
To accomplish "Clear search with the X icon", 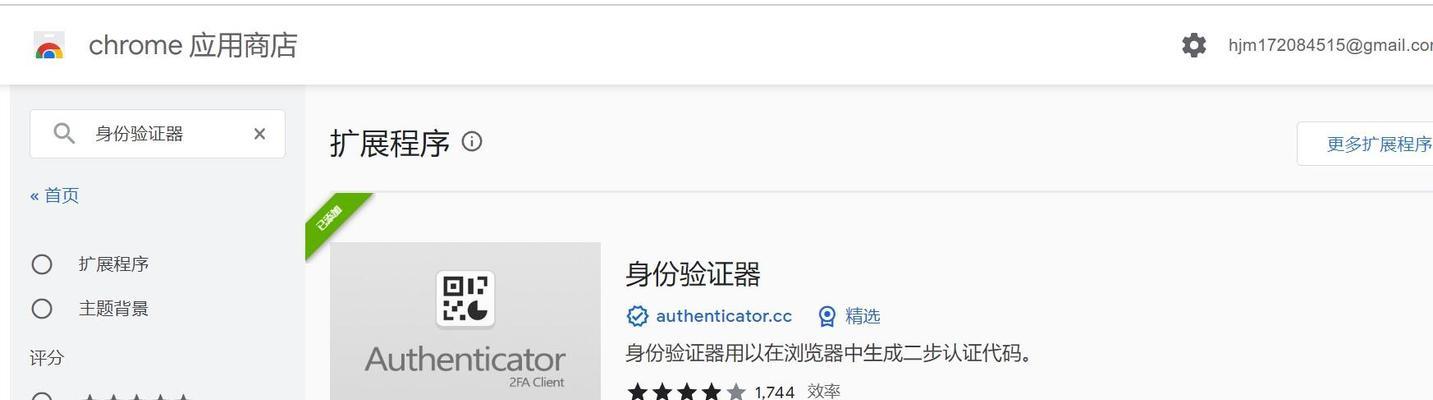I will pos(260,133).
